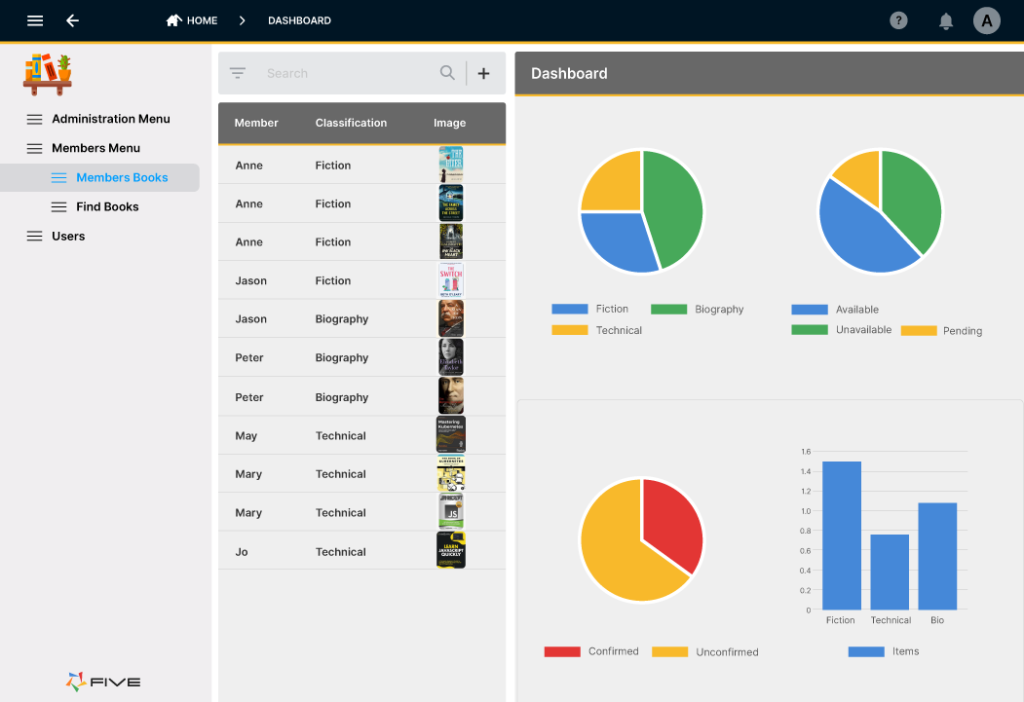
Task: Click the Members Books list icon
Action: coord(59,178)
